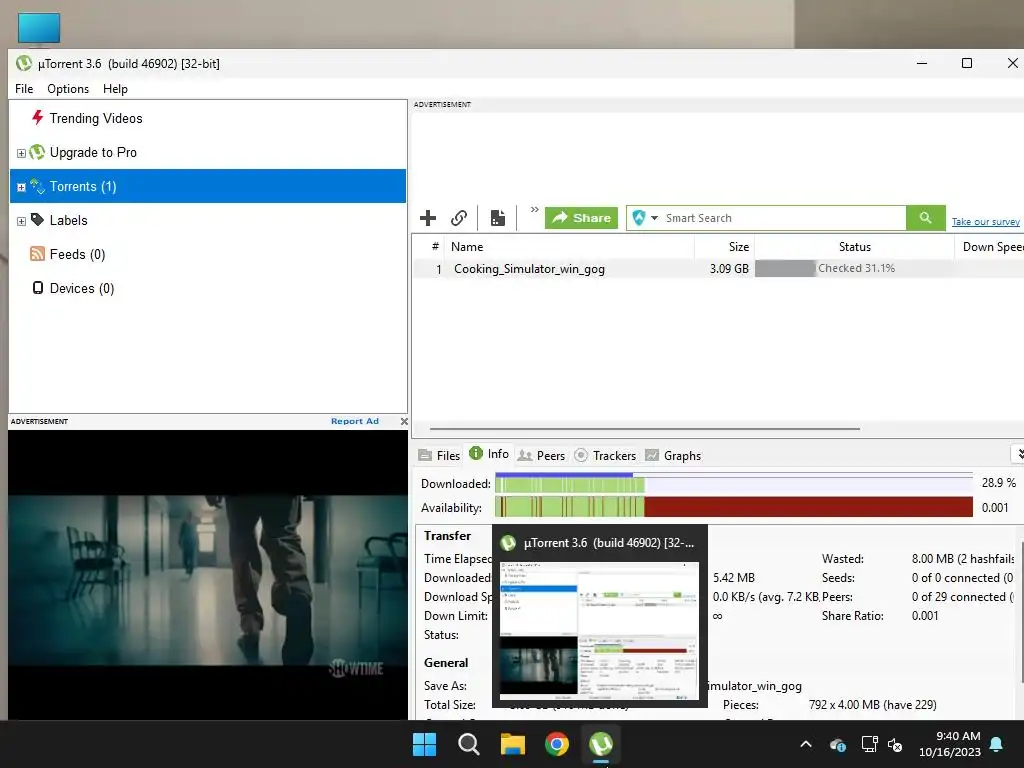Click the 3.09 GB size cell

(x=729, y=268)
